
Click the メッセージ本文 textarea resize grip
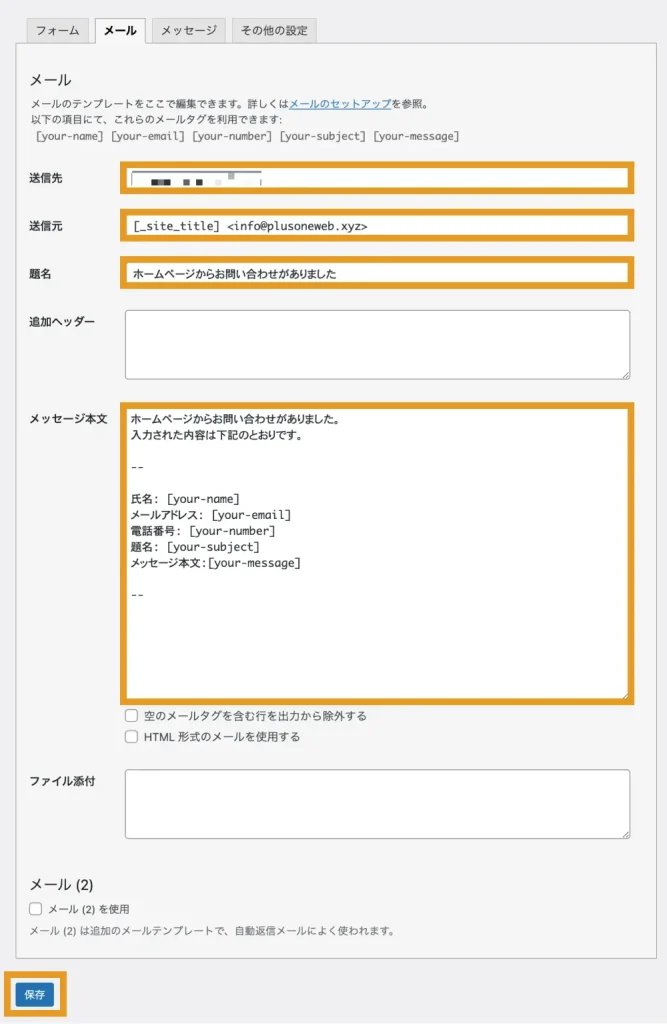point(625,695)
